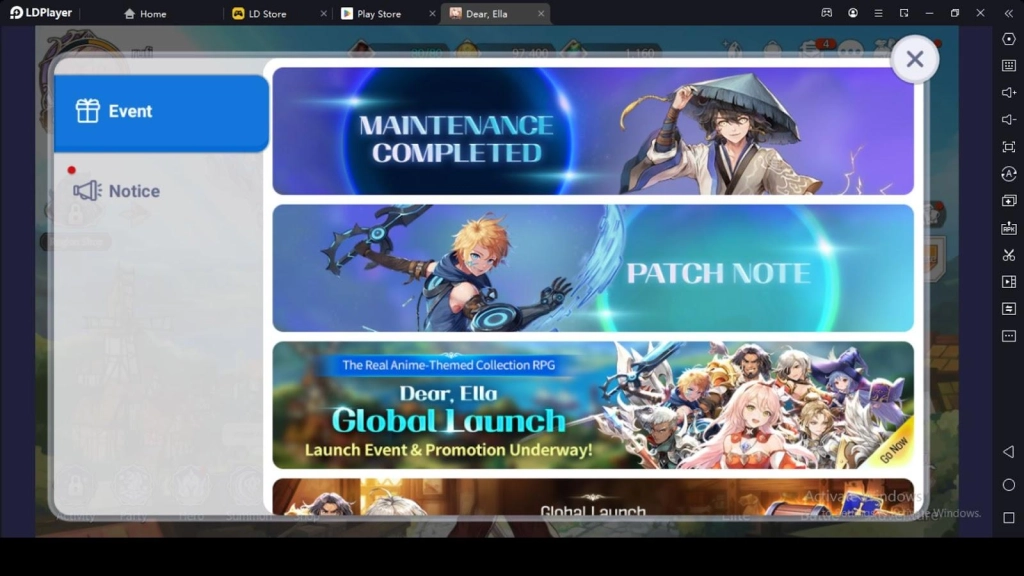
Task: Open the Patch Note banner
Action: click(592, 268)
